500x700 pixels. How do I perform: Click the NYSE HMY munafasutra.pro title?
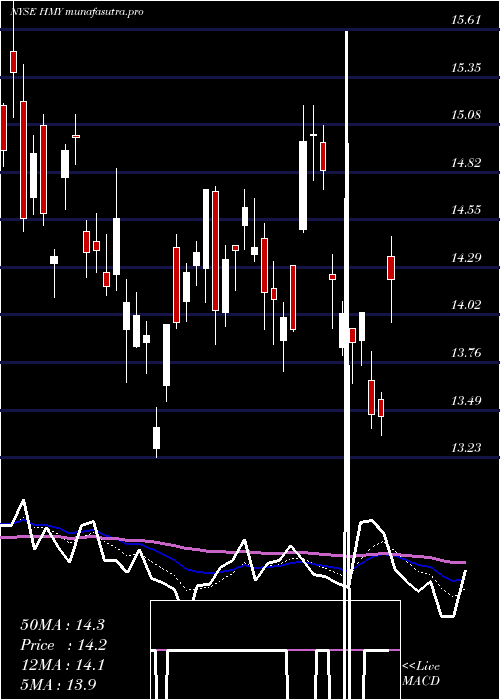pyautogui.click(x=77, y=12)
